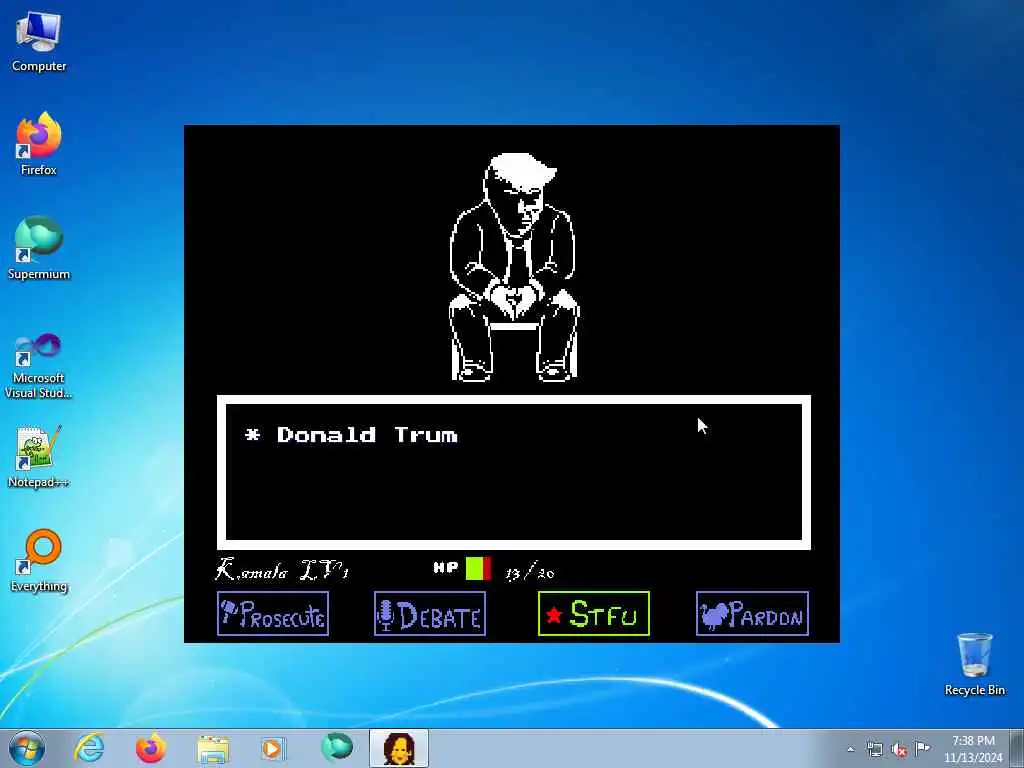Launch Firefox from the taskbar
Image resolution: width=1024 pixels, height=768 pixels.
(151, 748)
